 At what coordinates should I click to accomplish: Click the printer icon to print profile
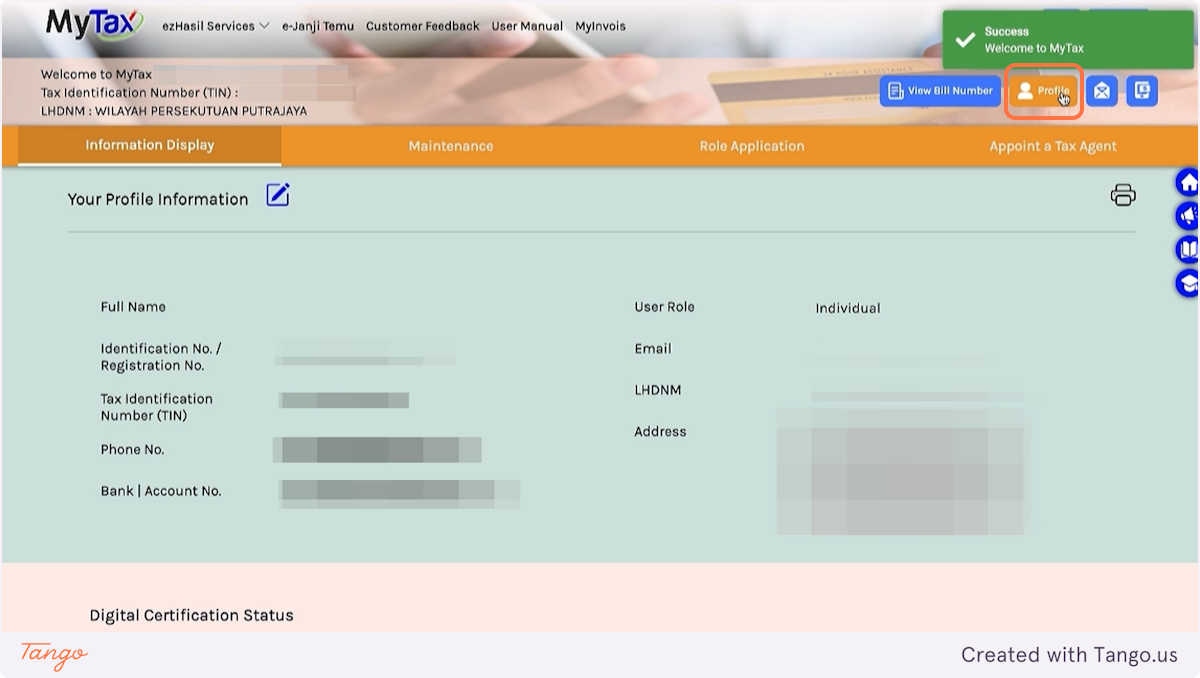(x=1123, y=195)
